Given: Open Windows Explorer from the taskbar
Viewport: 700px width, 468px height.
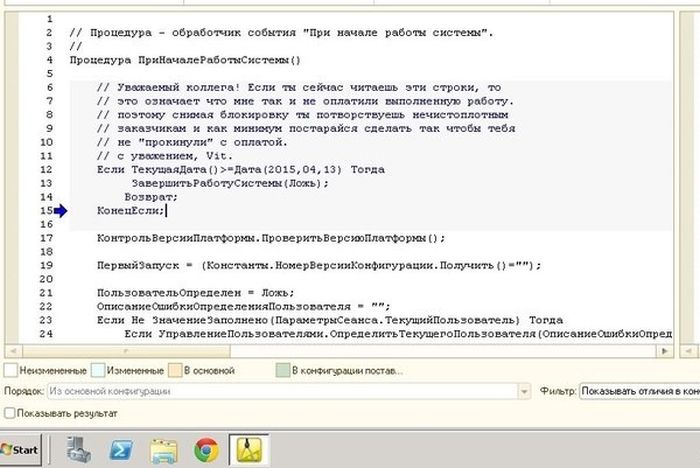Looking at the screenshot, I should click(164, 450).
